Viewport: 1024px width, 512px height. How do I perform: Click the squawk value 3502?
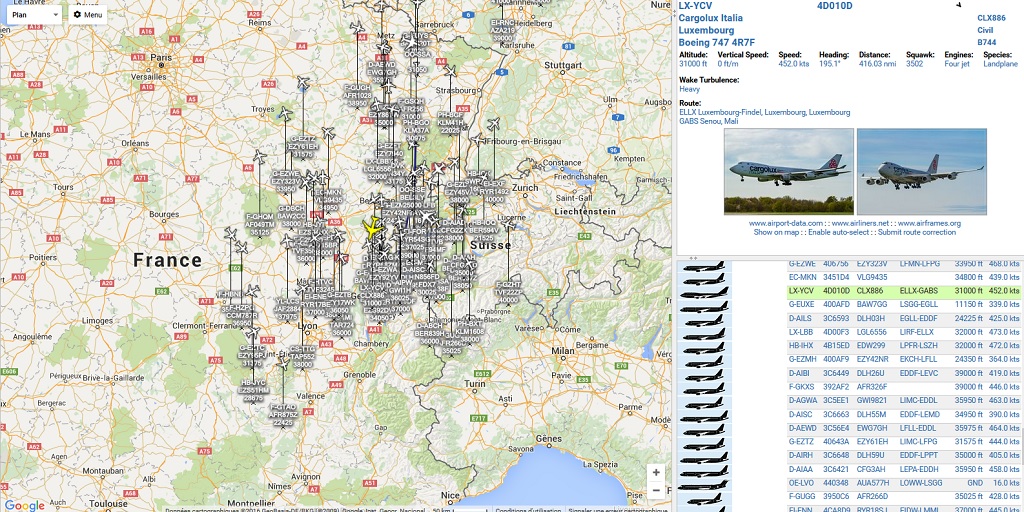(x=914, y=64)
